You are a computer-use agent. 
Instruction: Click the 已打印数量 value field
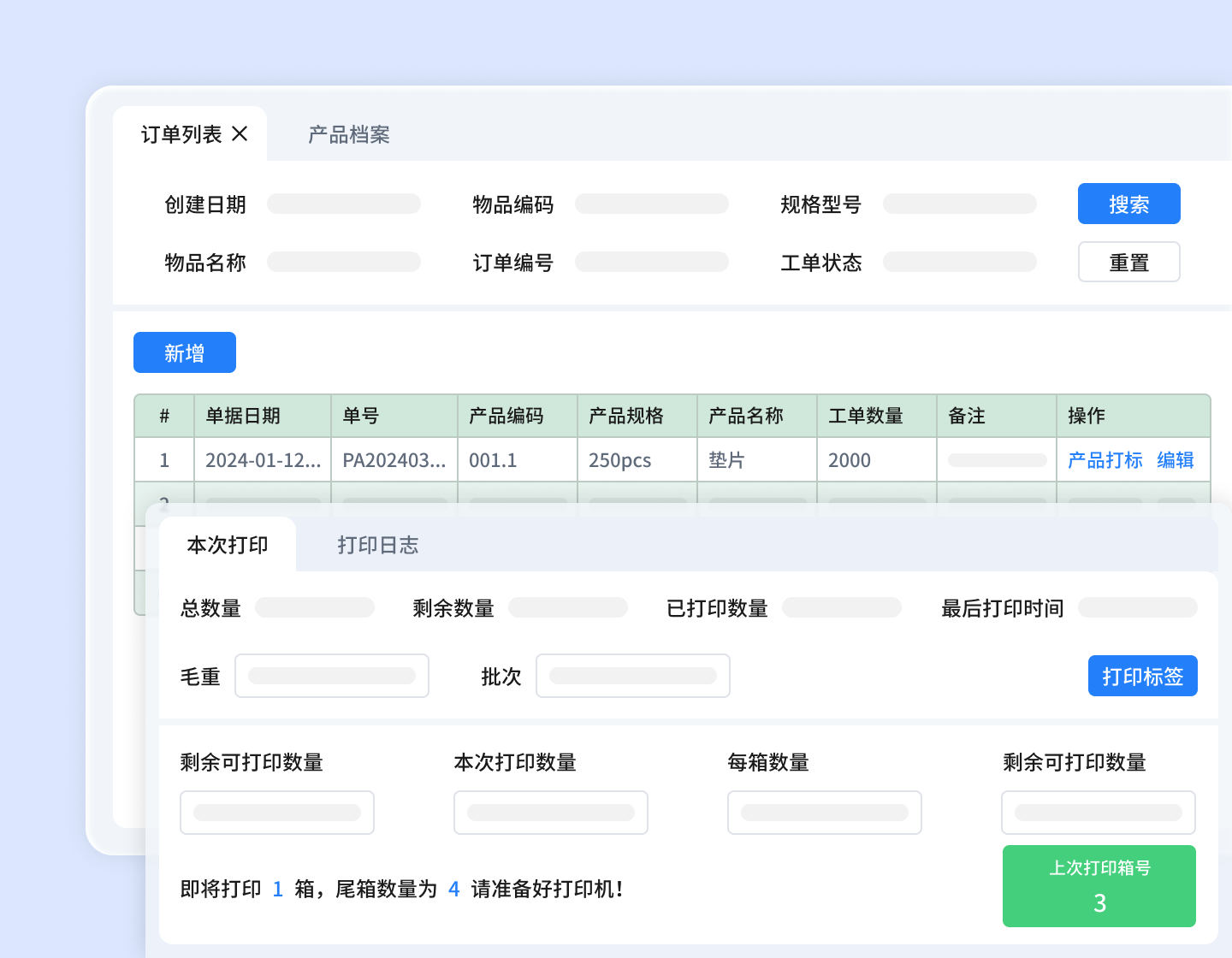click(x=842, y=607)
